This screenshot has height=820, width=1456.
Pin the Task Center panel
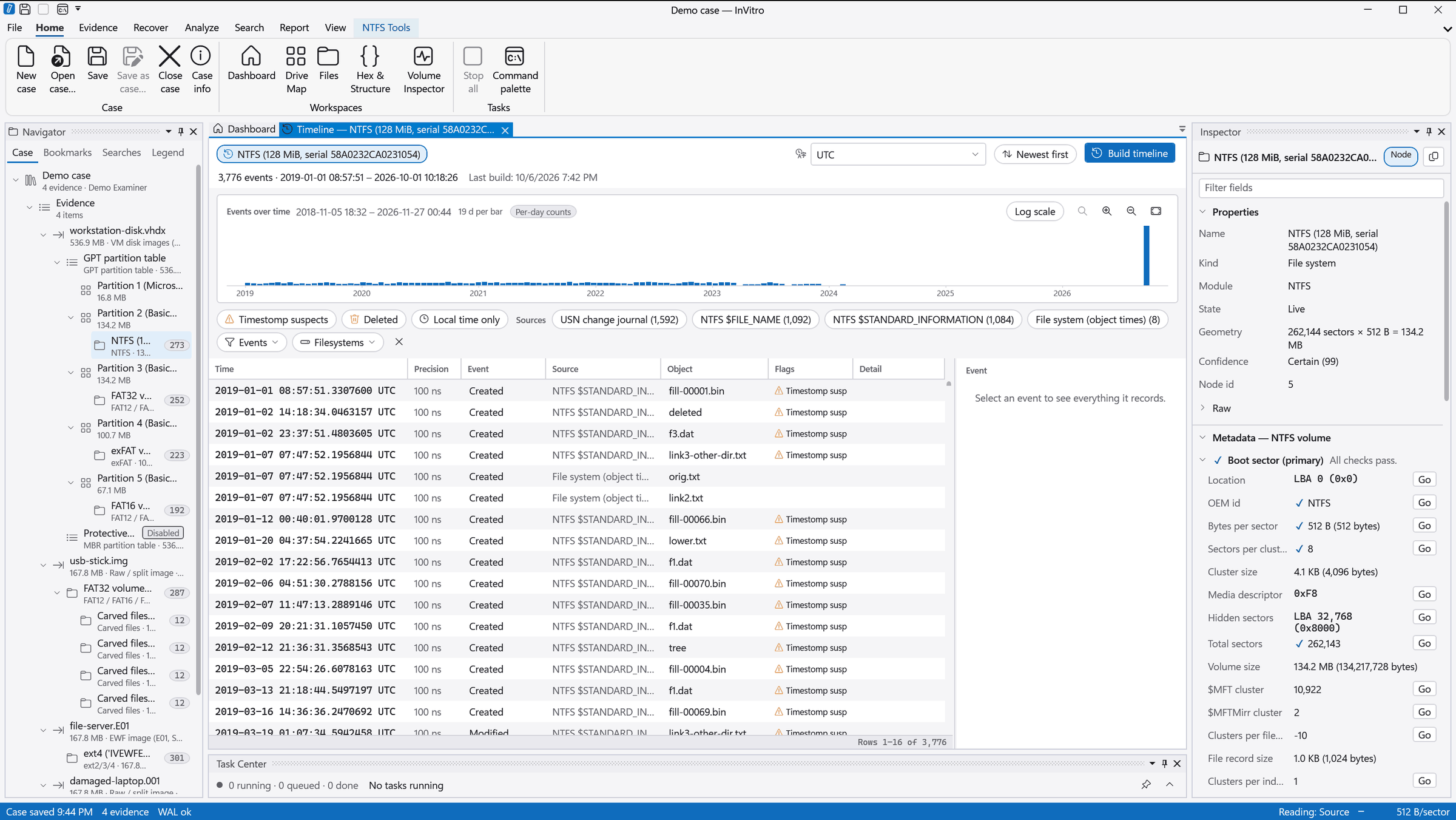(1164, 764)
